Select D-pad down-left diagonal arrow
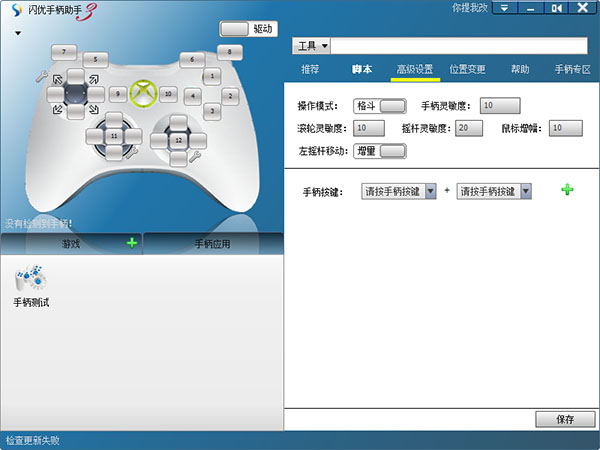 57,109
